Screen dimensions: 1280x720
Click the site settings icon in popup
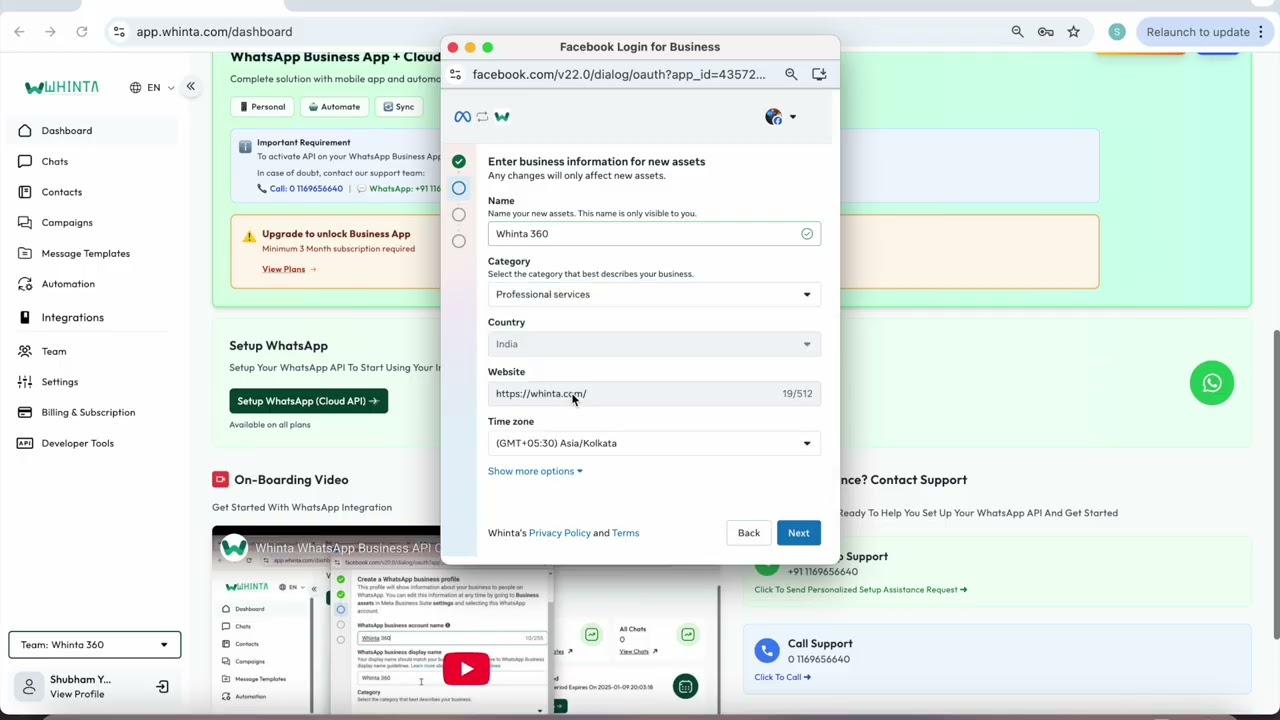(x=455, y=74)
